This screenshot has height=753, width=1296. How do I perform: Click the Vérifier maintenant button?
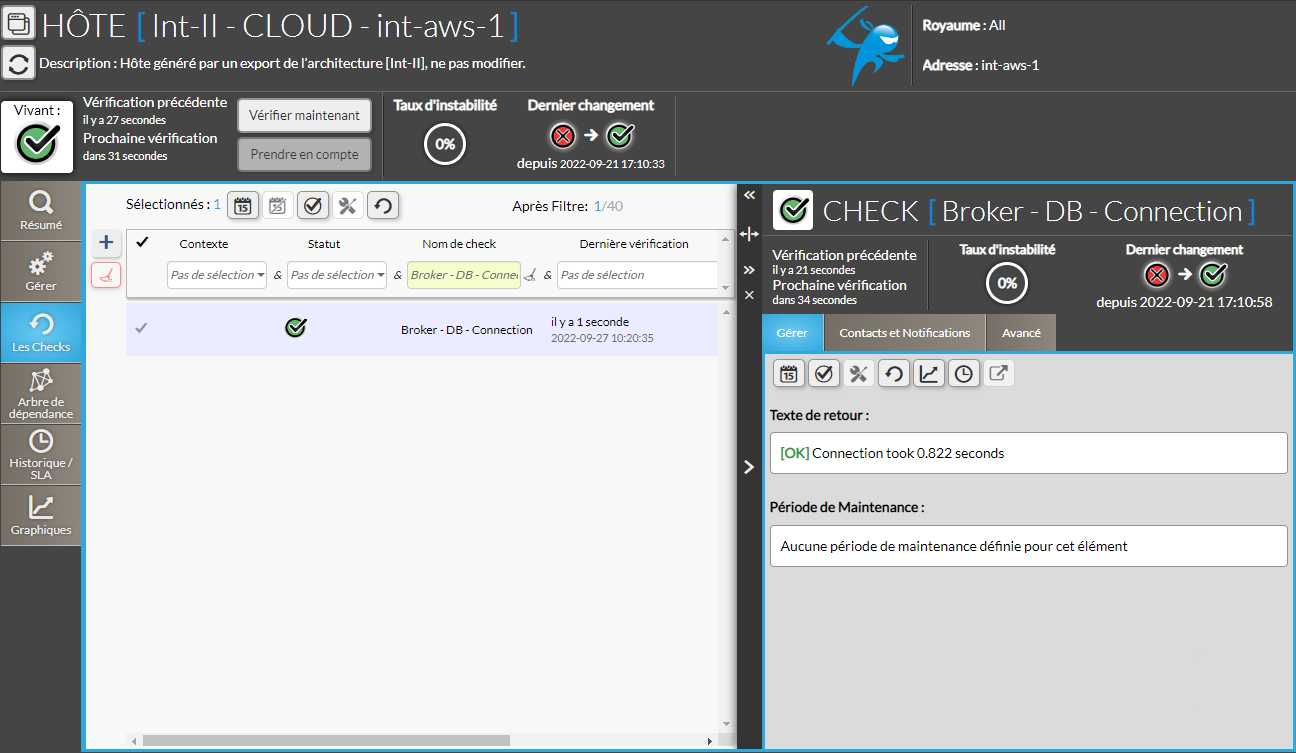click(304, 115)
